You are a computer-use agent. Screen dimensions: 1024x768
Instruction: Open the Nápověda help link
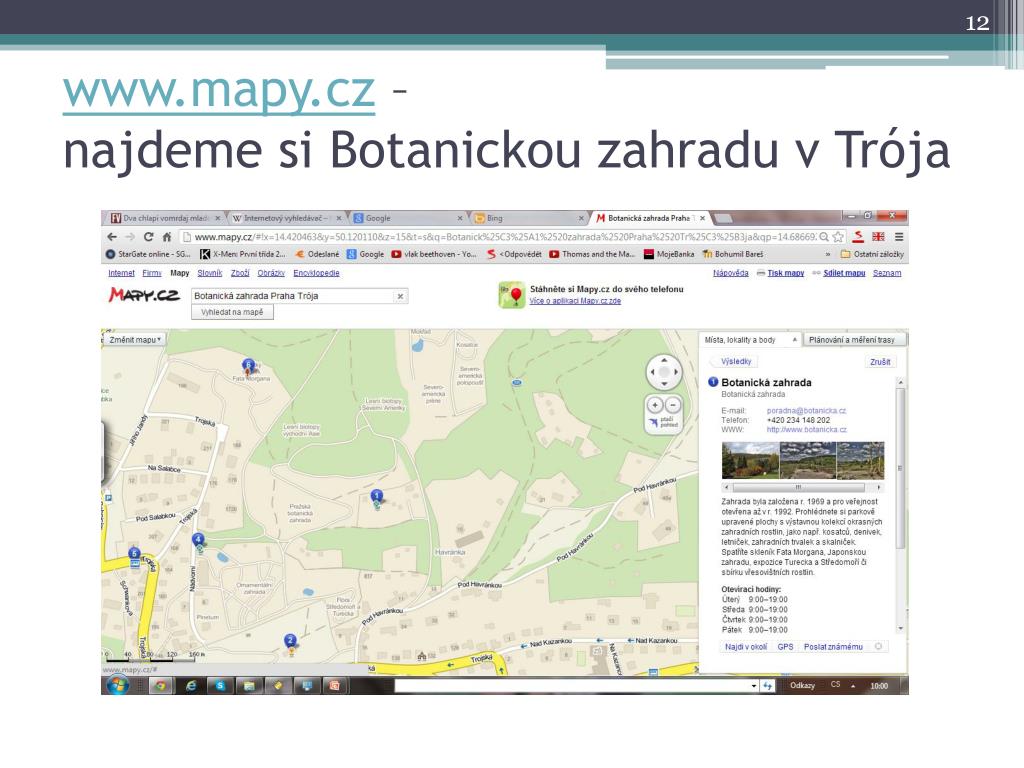pyautogui.click(x=731, y=273)
